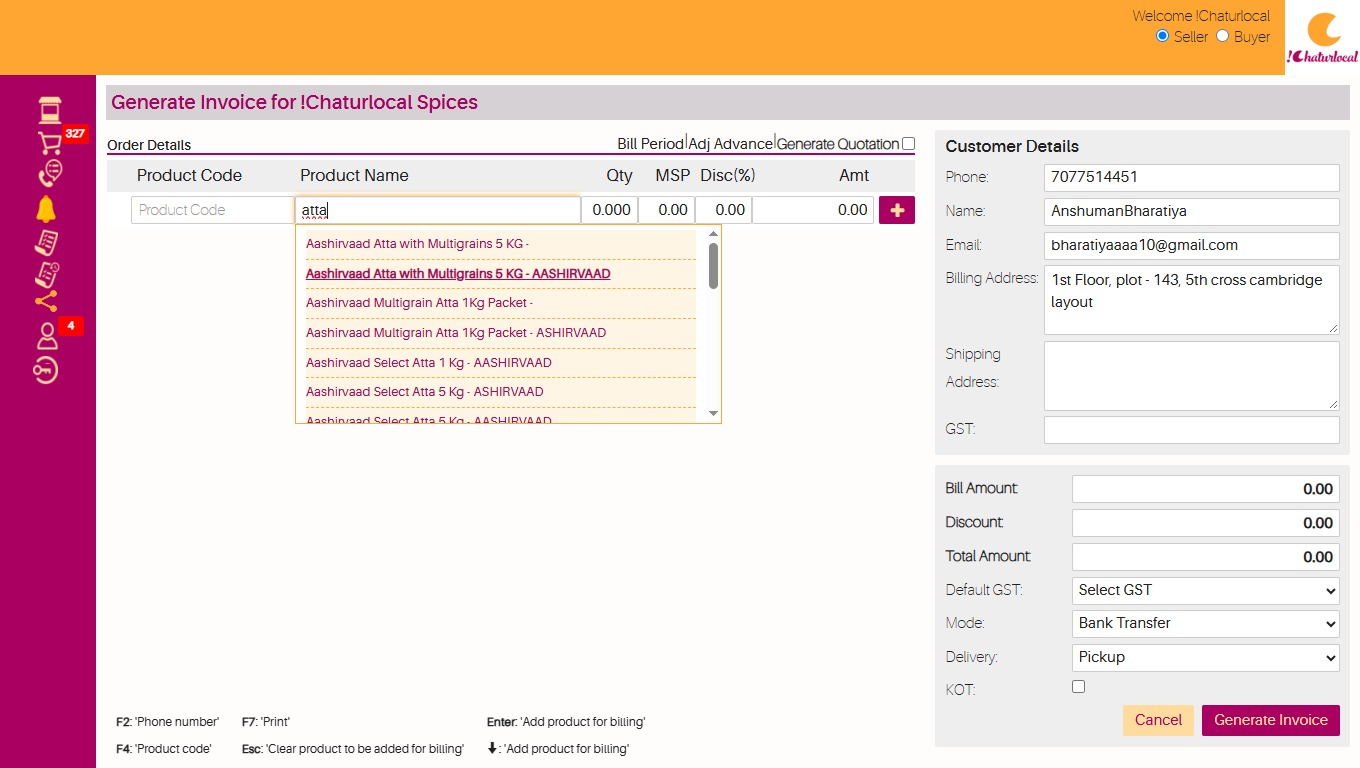Click the Qty input field
Viewport: 1360px width, 768px height.
click(x=610, y=210)
